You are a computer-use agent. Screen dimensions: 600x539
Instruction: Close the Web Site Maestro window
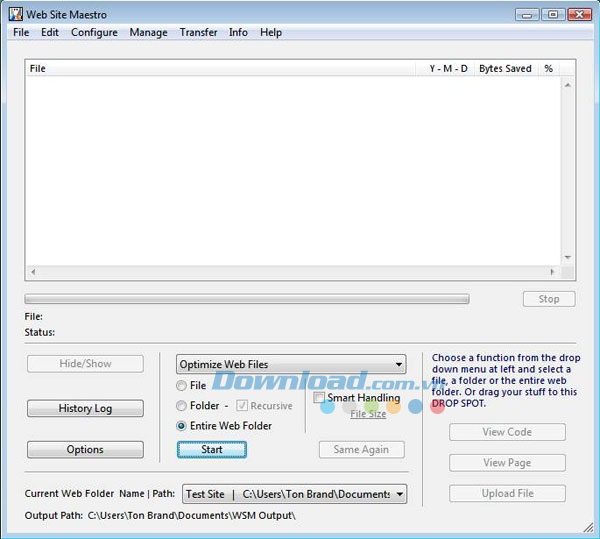pos(579,15)
